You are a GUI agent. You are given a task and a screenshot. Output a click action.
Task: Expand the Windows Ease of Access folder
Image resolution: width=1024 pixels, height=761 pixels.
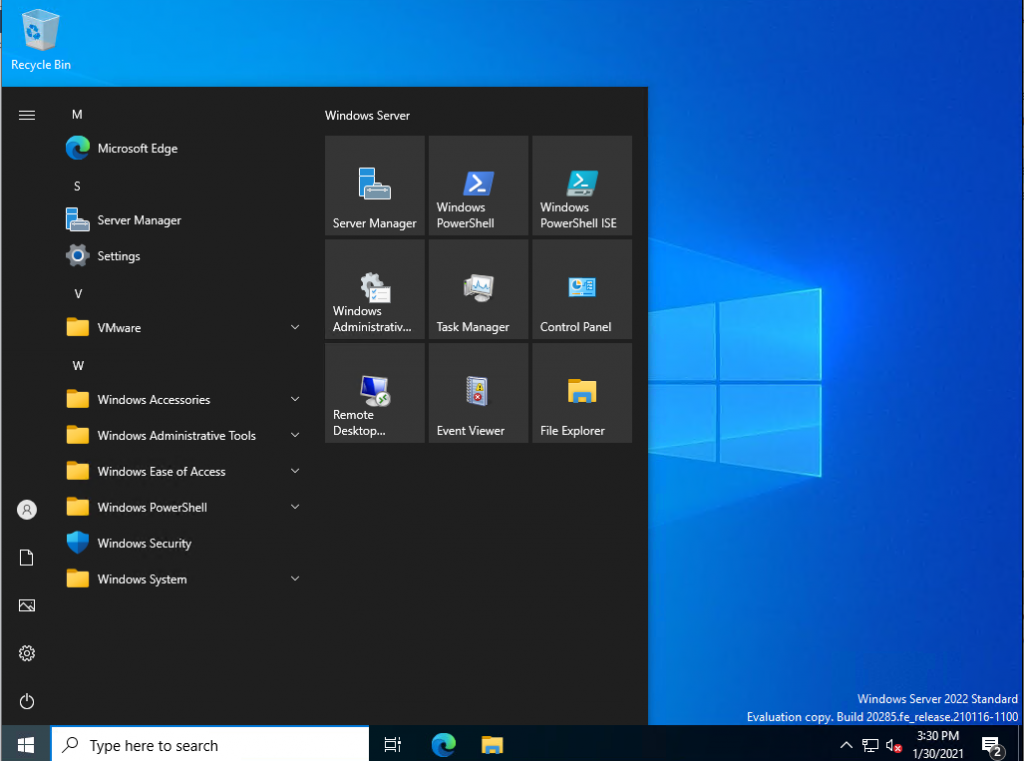click(x=183, y=472)
